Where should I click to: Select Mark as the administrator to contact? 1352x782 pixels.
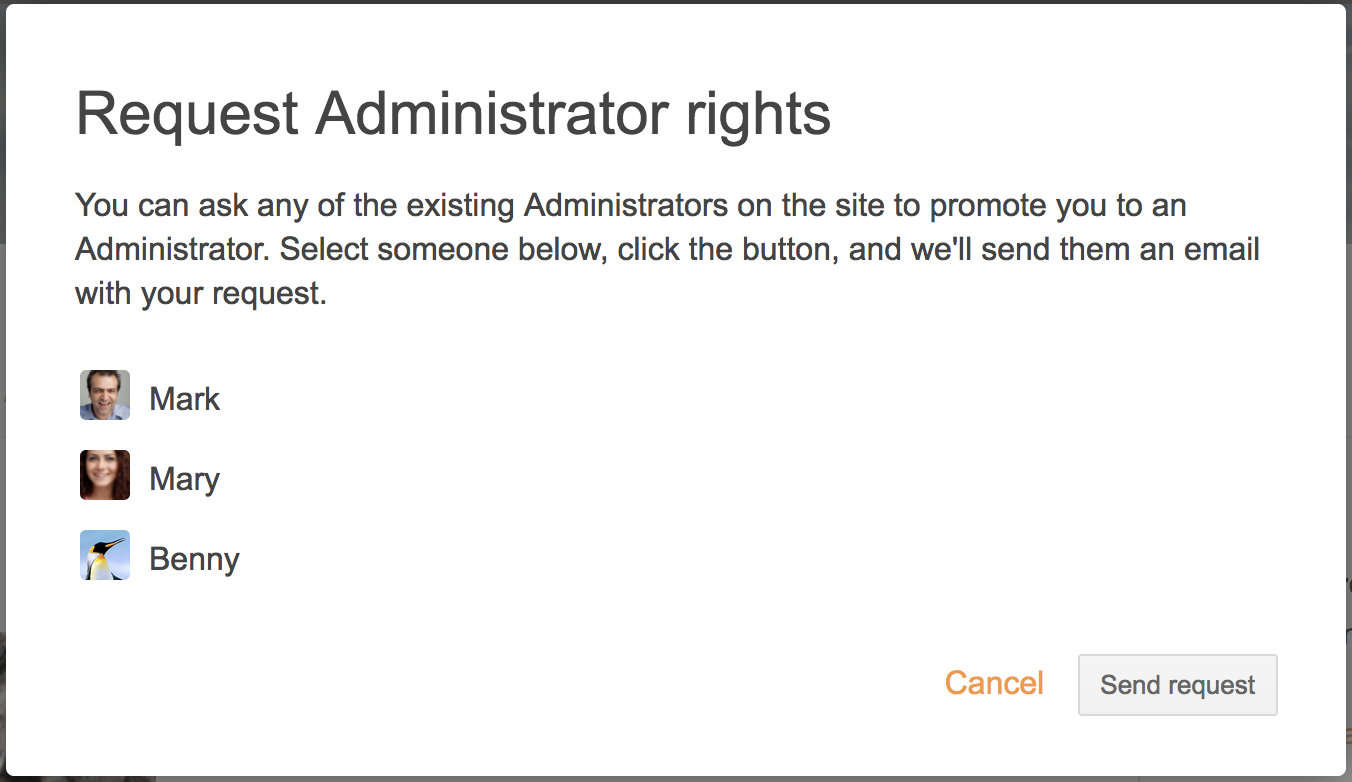coord(184,398)
